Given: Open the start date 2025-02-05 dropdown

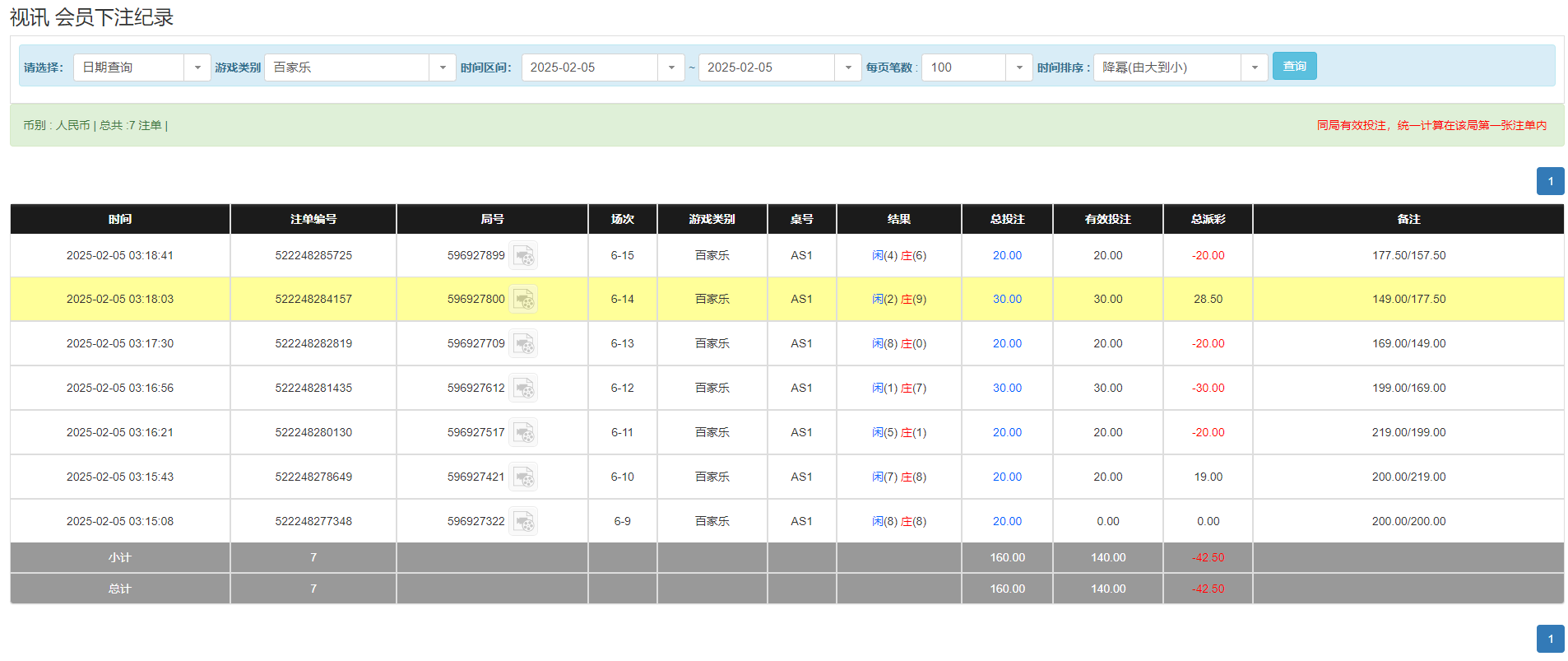Looking at the screenshot, I should (x=670, y=67).
